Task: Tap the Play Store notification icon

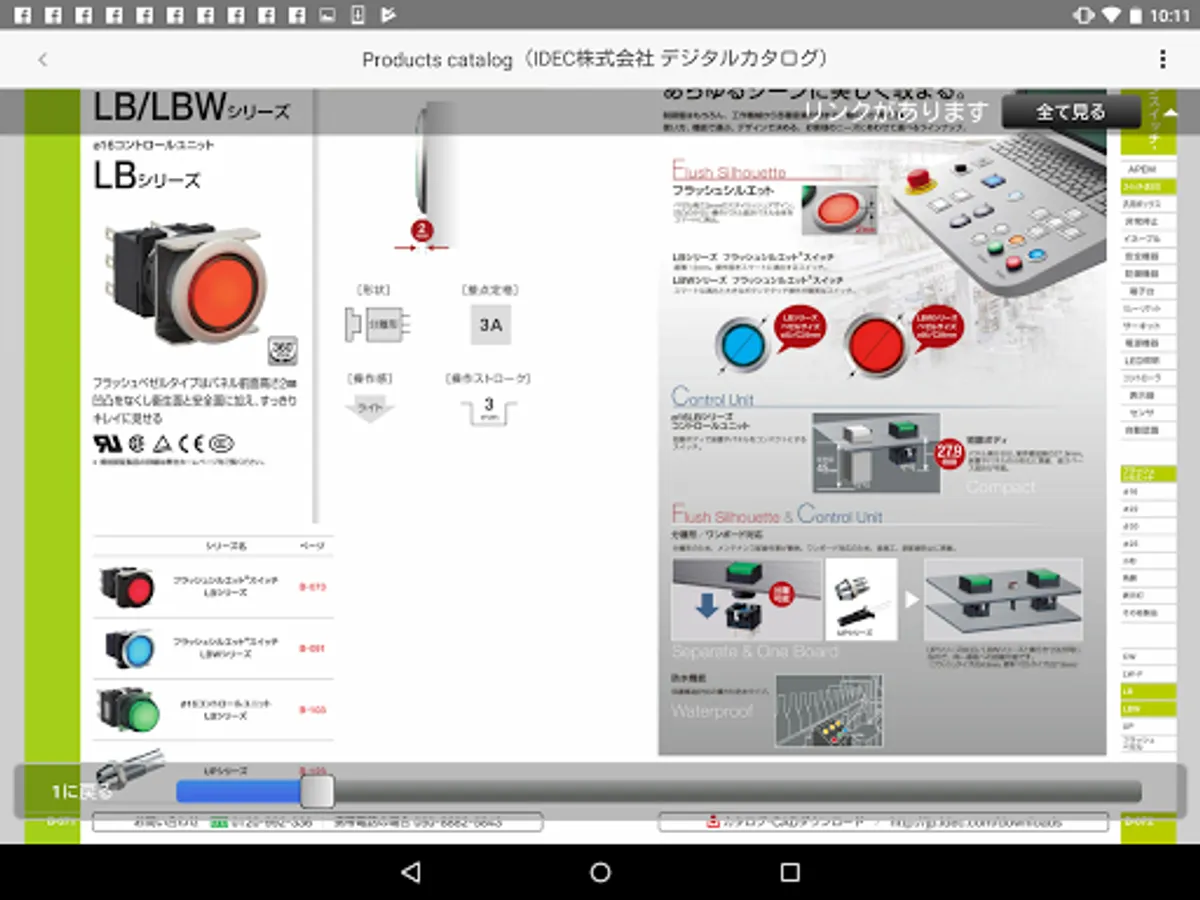Action: pos(389,15)
